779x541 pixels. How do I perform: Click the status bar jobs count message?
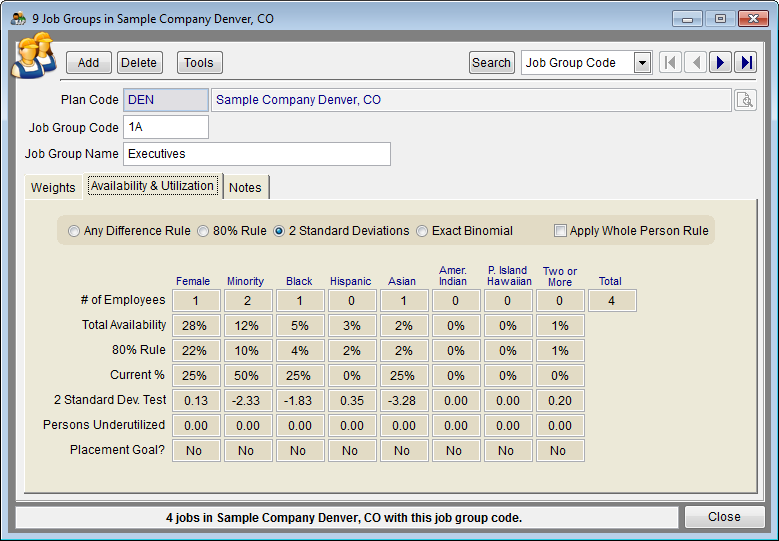[x=344, y=518]
